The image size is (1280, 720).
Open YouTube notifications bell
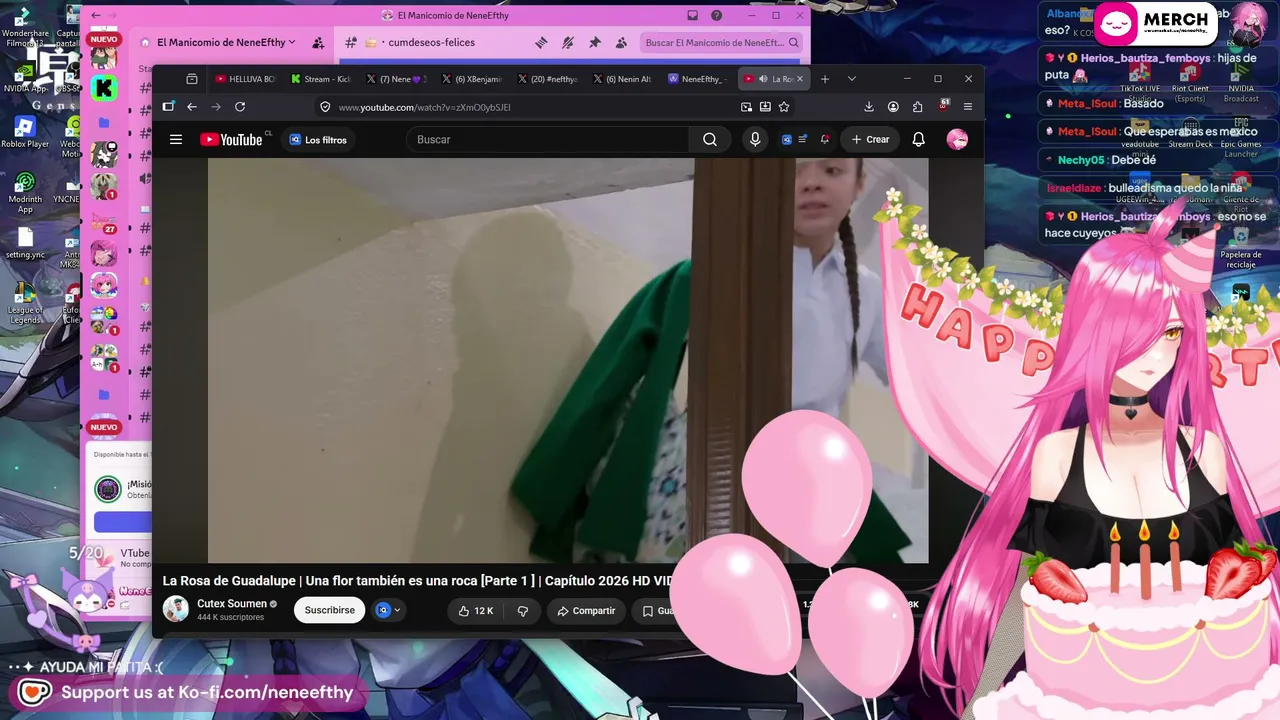(918, 140)
